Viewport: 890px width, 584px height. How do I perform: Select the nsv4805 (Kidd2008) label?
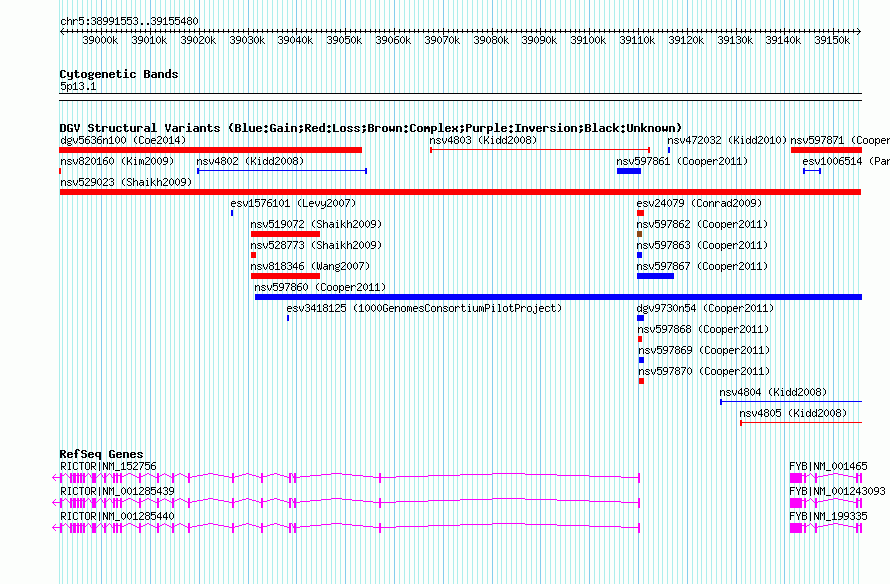793,413
